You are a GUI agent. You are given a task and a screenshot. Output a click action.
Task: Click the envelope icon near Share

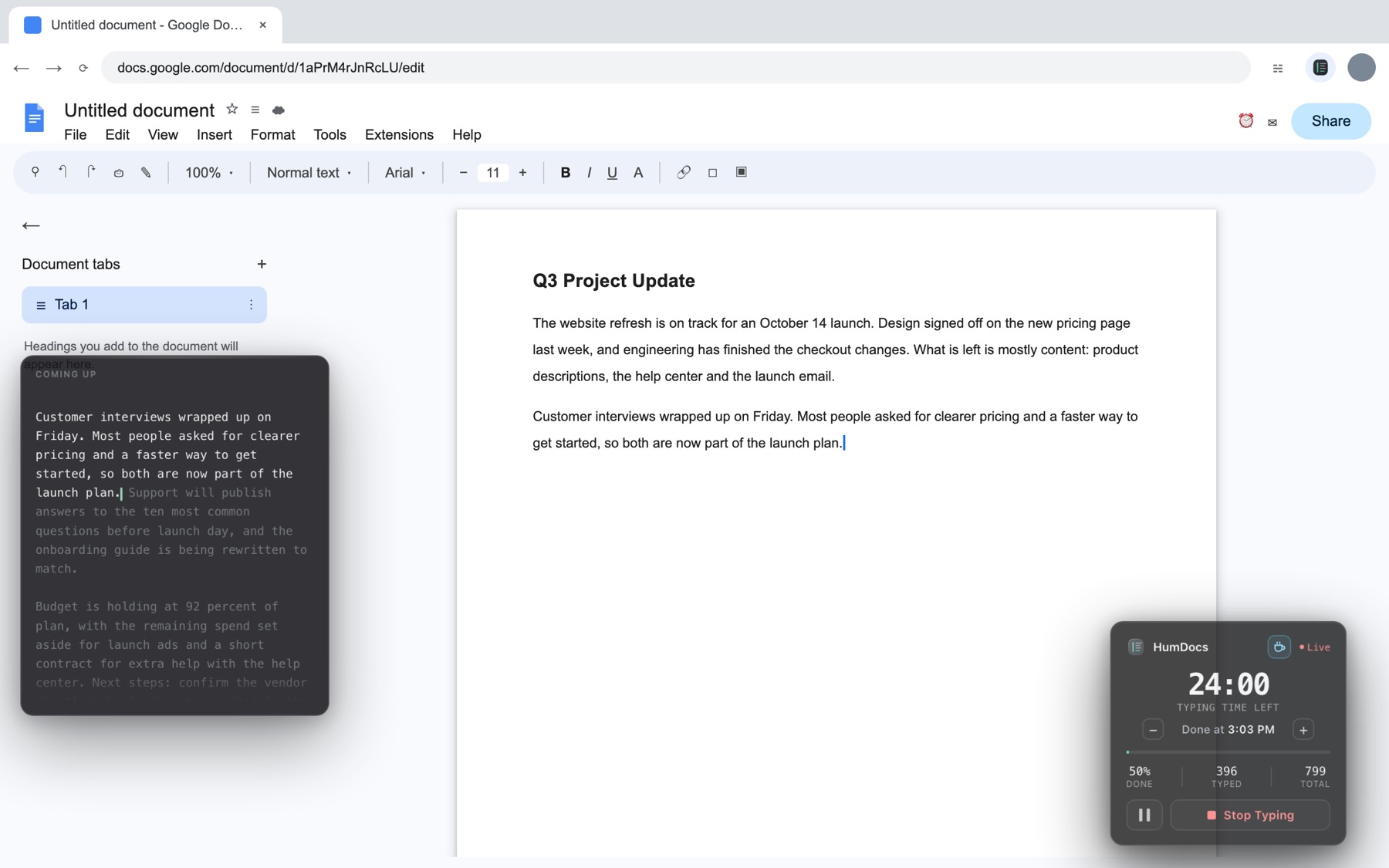click(x=1272, y=122)
